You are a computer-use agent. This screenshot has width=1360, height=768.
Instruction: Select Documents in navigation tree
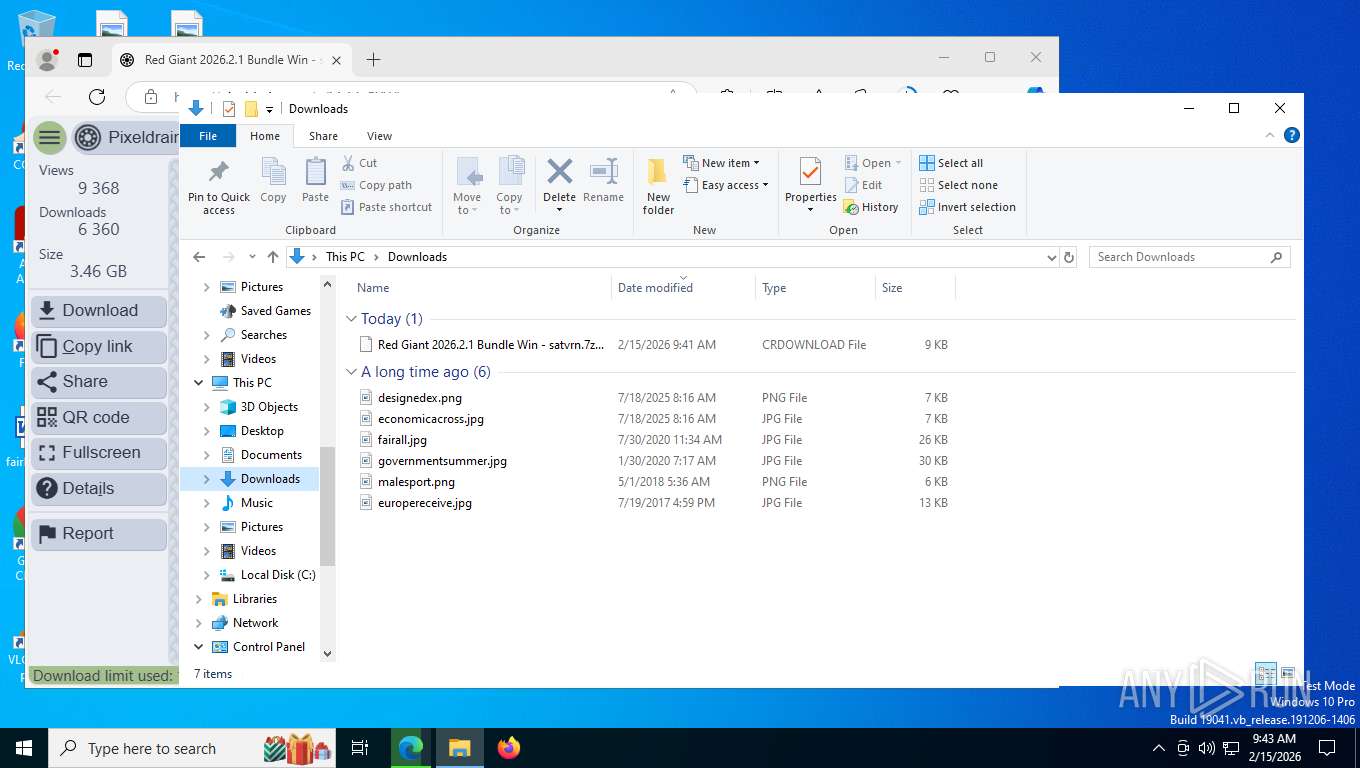tap(271, 455)
